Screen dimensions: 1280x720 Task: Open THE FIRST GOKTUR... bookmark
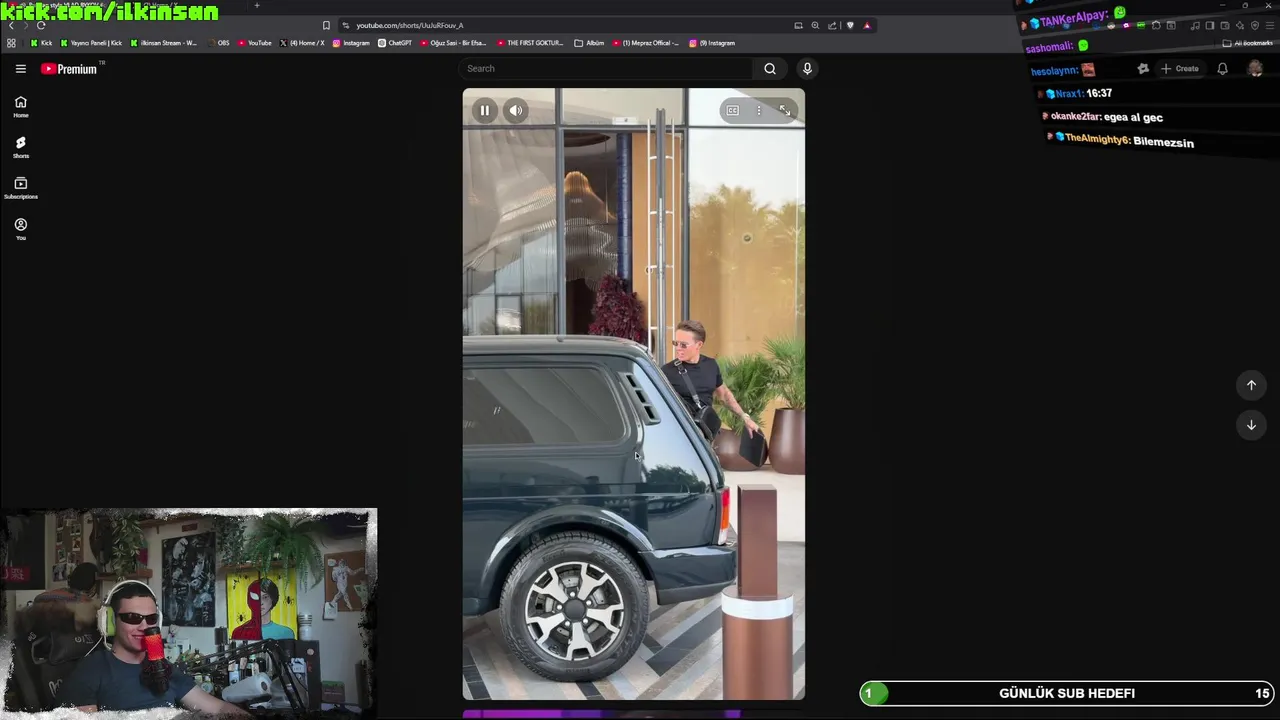pyautogui.click(x=530, y=43)
